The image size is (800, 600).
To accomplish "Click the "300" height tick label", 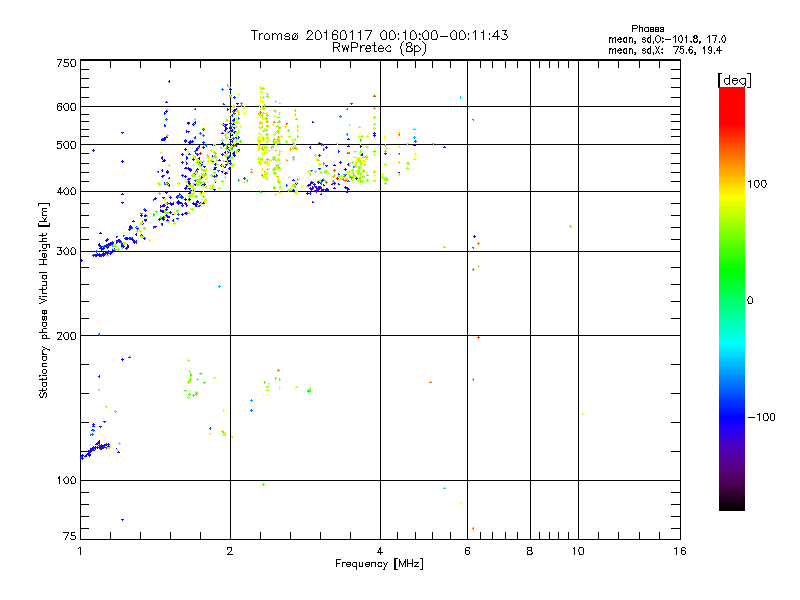I will pos(66,251).
